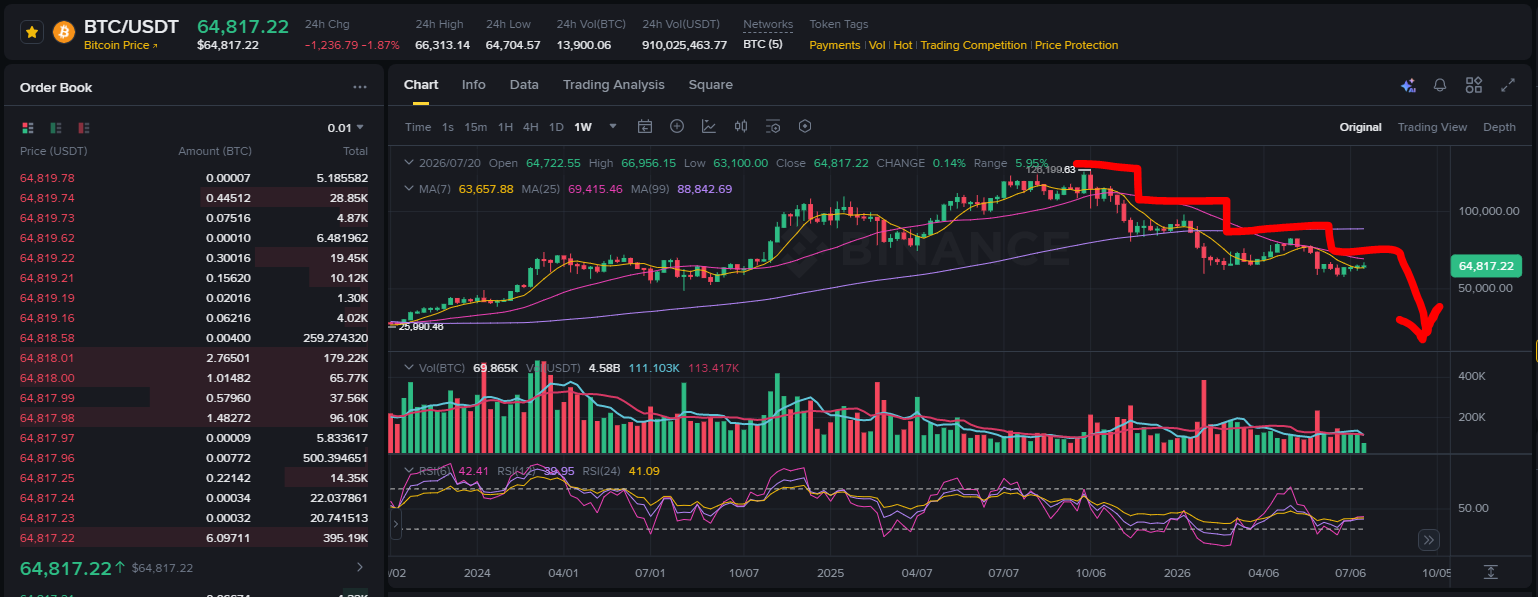Select the 4H time interval

[531, 127]
